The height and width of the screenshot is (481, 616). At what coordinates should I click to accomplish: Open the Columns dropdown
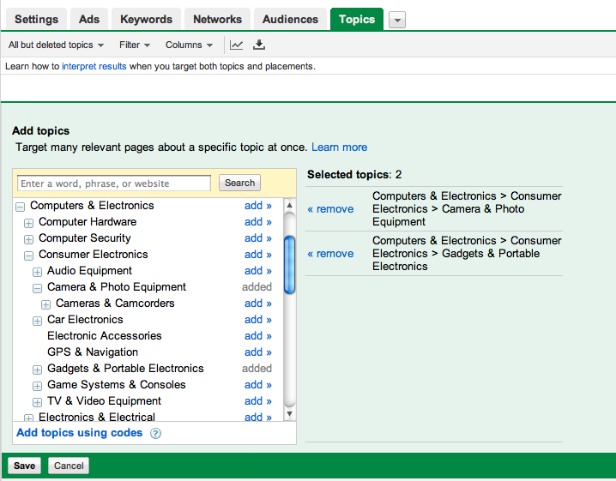189,45
